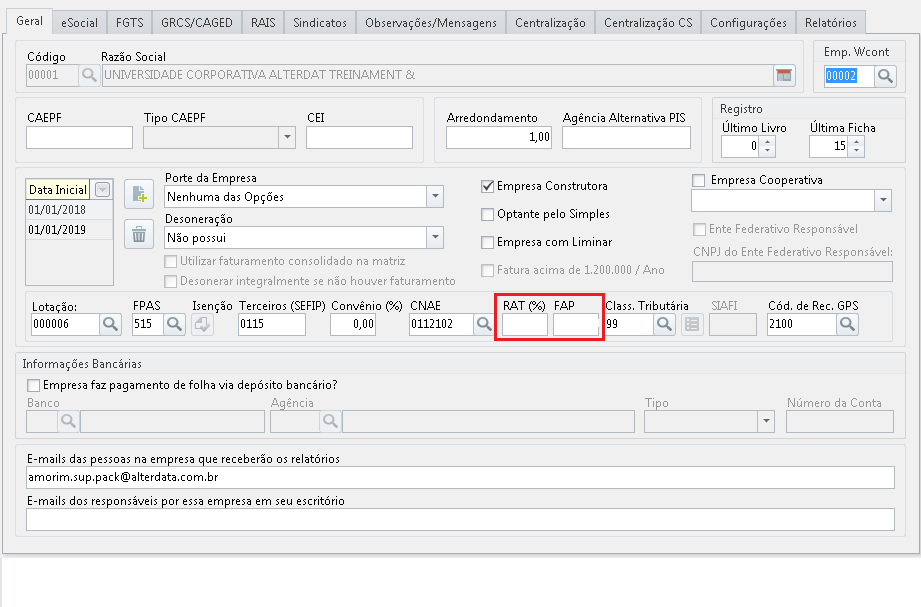Search Banco with magnifier icon
The width and height of the screenshot is (921, 607).
pos(68,421)
